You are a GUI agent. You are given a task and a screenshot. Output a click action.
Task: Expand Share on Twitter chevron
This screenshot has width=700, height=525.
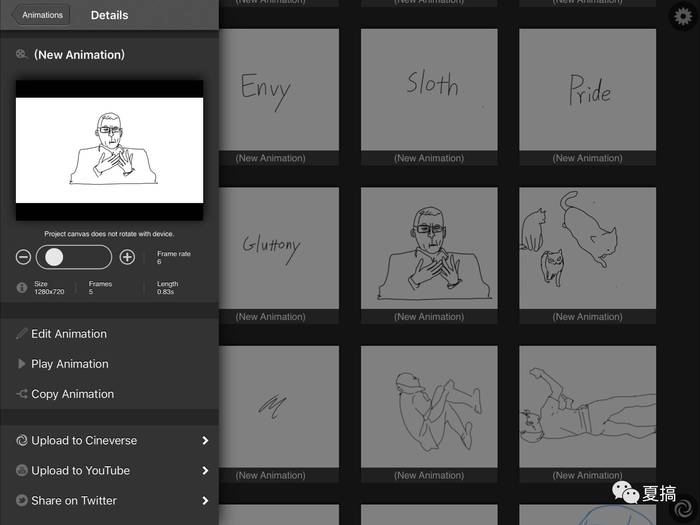[205, 500]
